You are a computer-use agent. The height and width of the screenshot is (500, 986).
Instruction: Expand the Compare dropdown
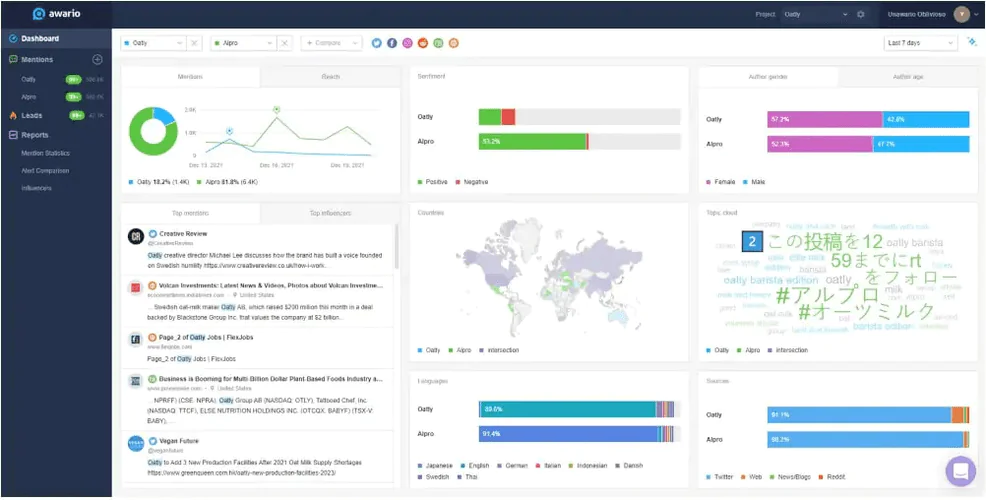331,43
